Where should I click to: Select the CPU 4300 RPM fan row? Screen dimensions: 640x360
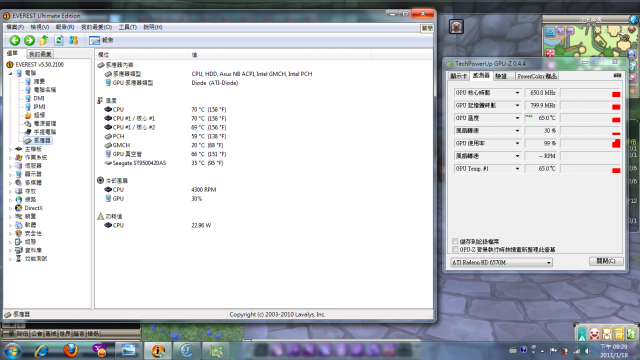point(264,189)
